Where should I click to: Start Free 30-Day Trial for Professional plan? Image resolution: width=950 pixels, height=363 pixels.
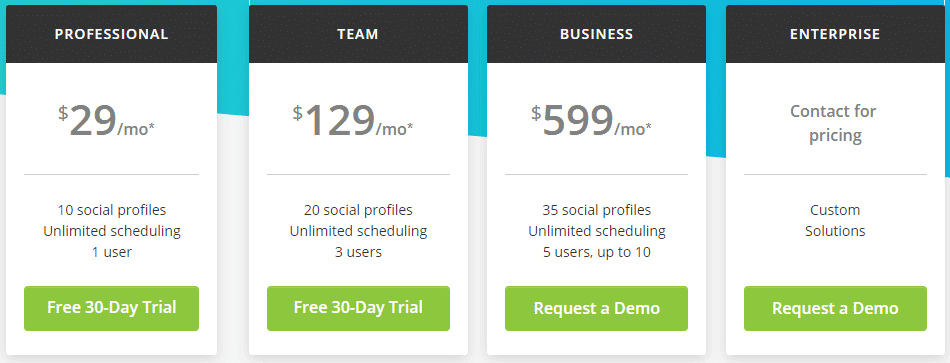[x=111, y=308]
